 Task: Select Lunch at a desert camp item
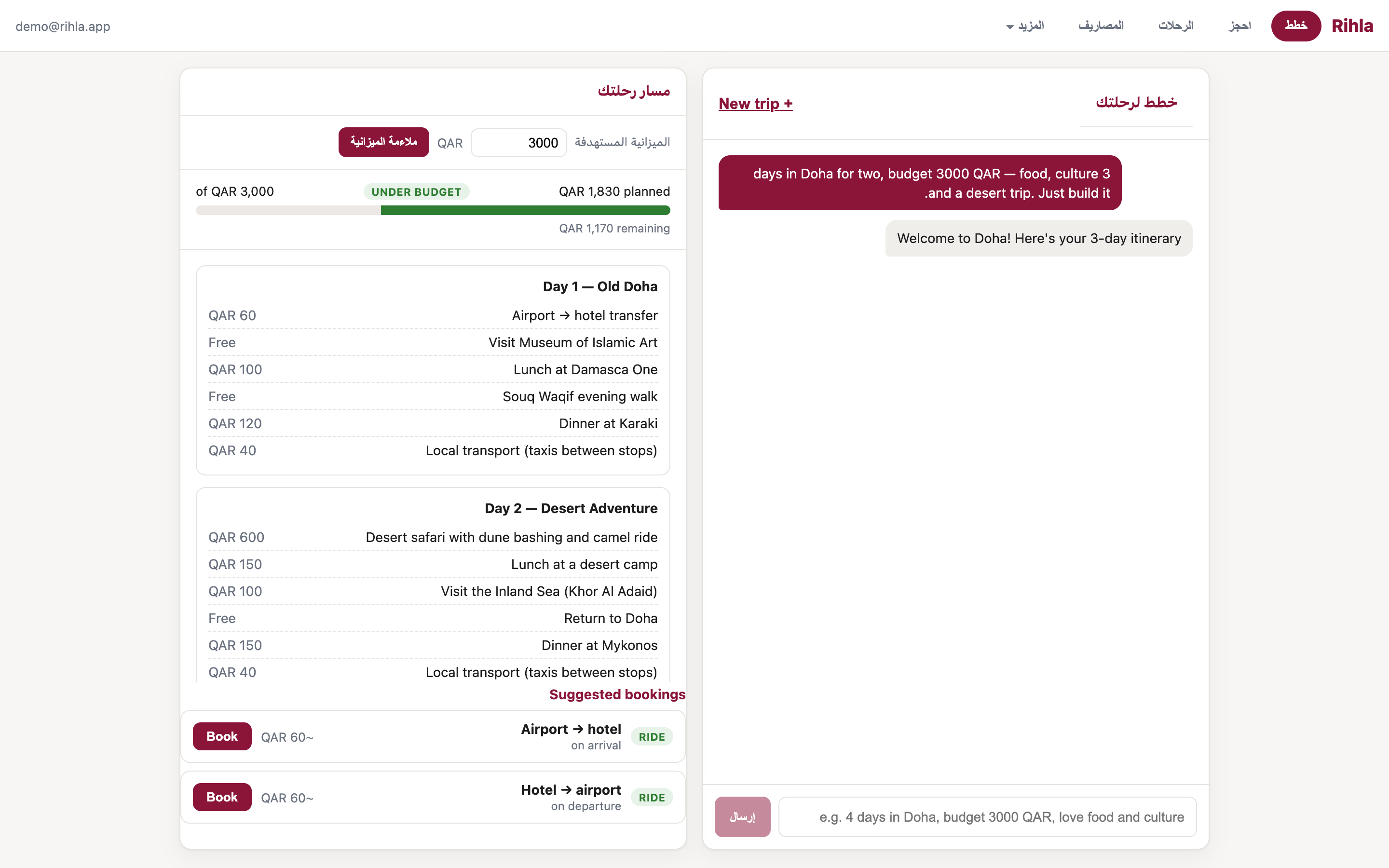point(433,564)
